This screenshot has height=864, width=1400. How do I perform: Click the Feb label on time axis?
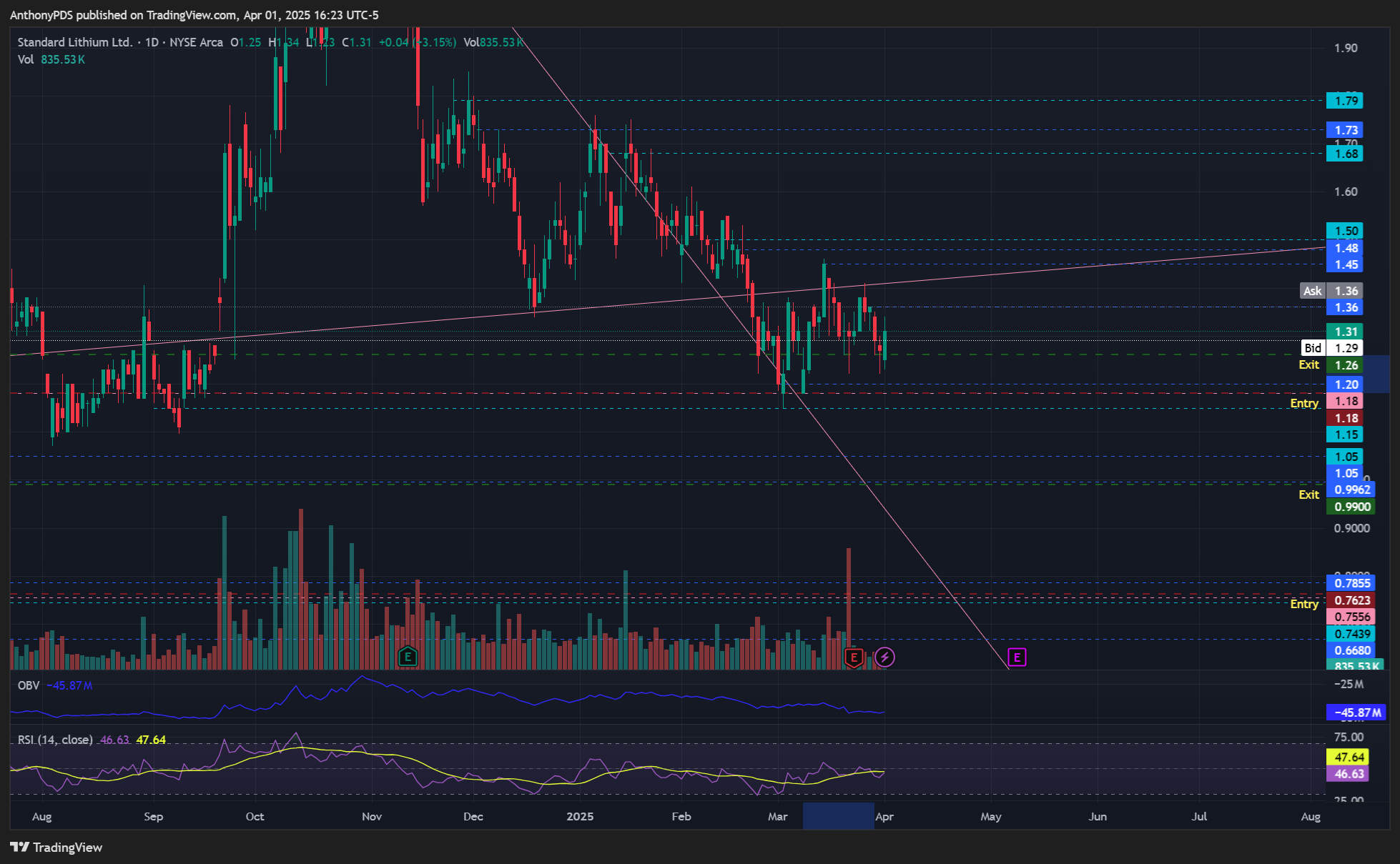[x=681, y=816]
